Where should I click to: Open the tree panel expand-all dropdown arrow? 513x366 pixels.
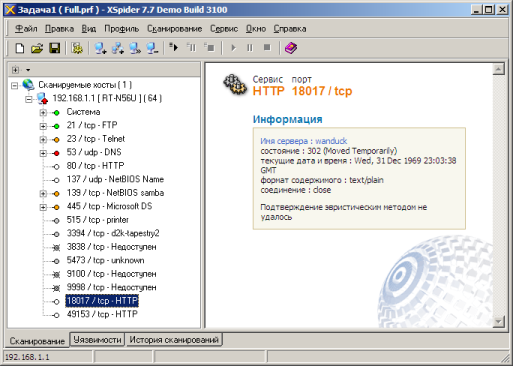point(28,70)
